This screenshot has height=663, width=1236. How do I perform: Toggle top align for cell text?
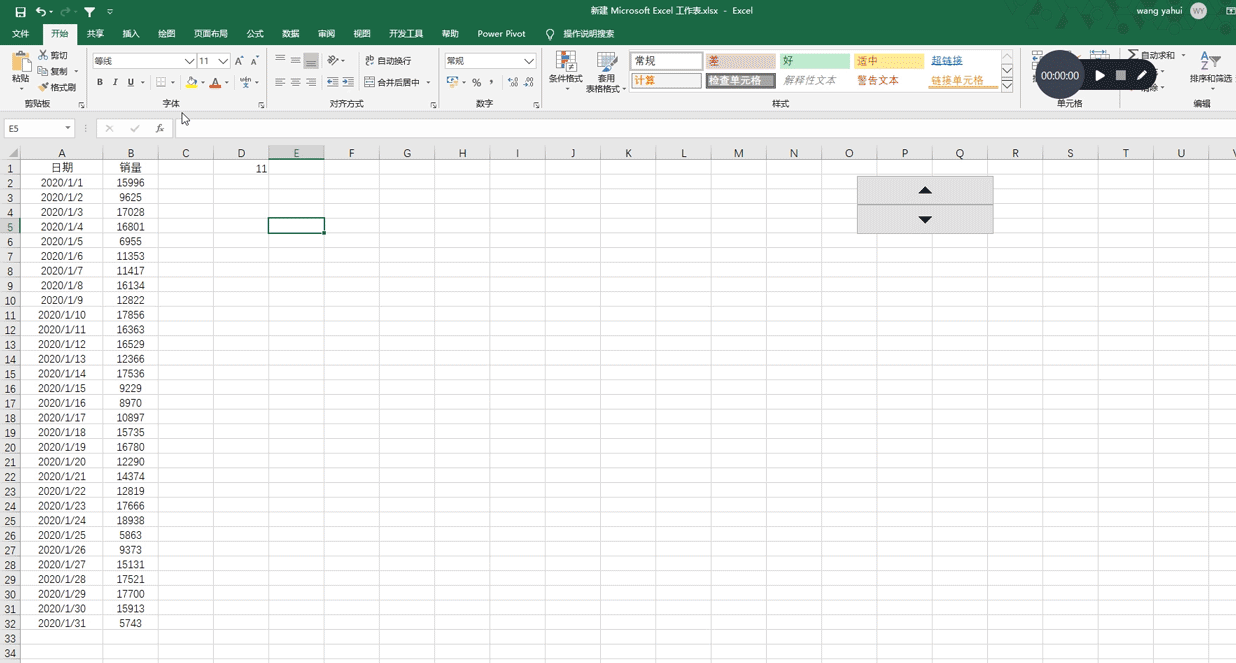coord(280,60)
